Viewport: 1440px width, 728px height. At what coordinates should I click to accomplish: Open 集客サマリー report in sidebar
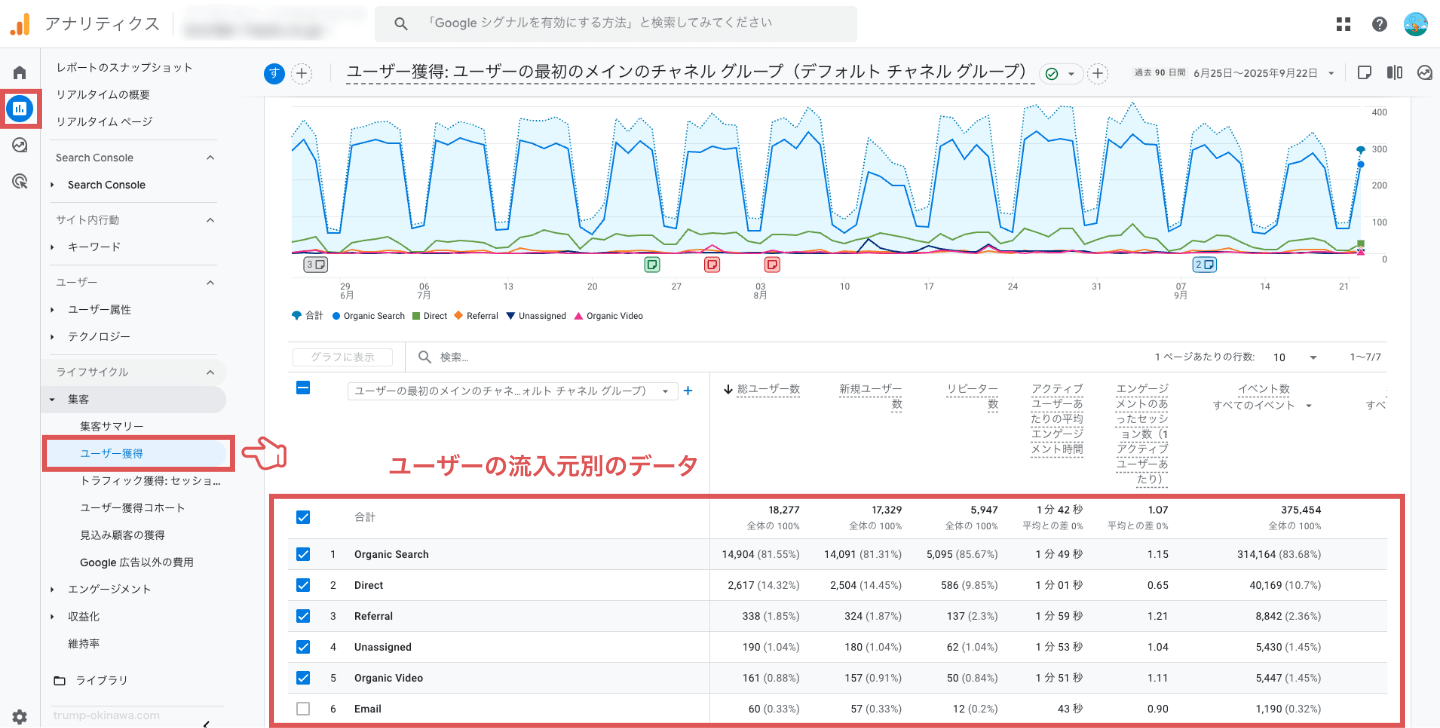click(x=111, y=427)
